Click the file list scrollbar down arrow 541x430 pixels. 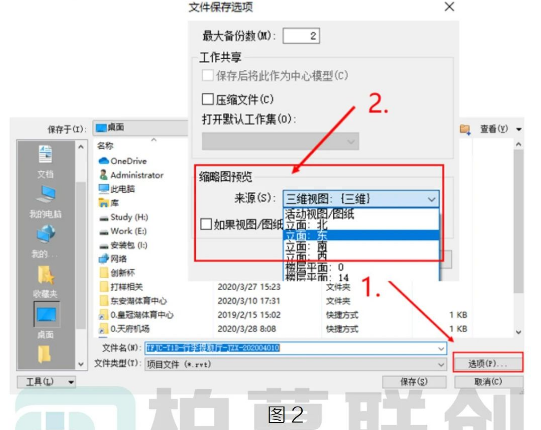pos(519,332)
